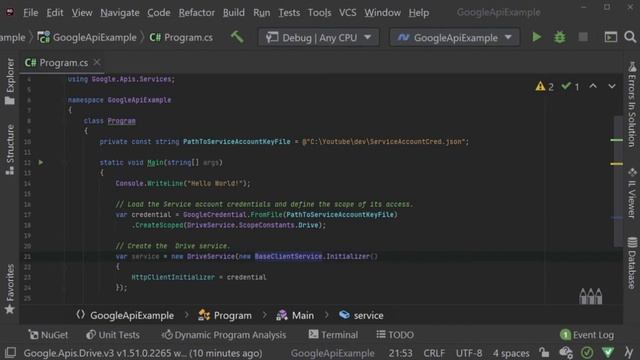640x360 pixels.
Task: Click the pencils icon in editor corner
Action: (591, 296)
